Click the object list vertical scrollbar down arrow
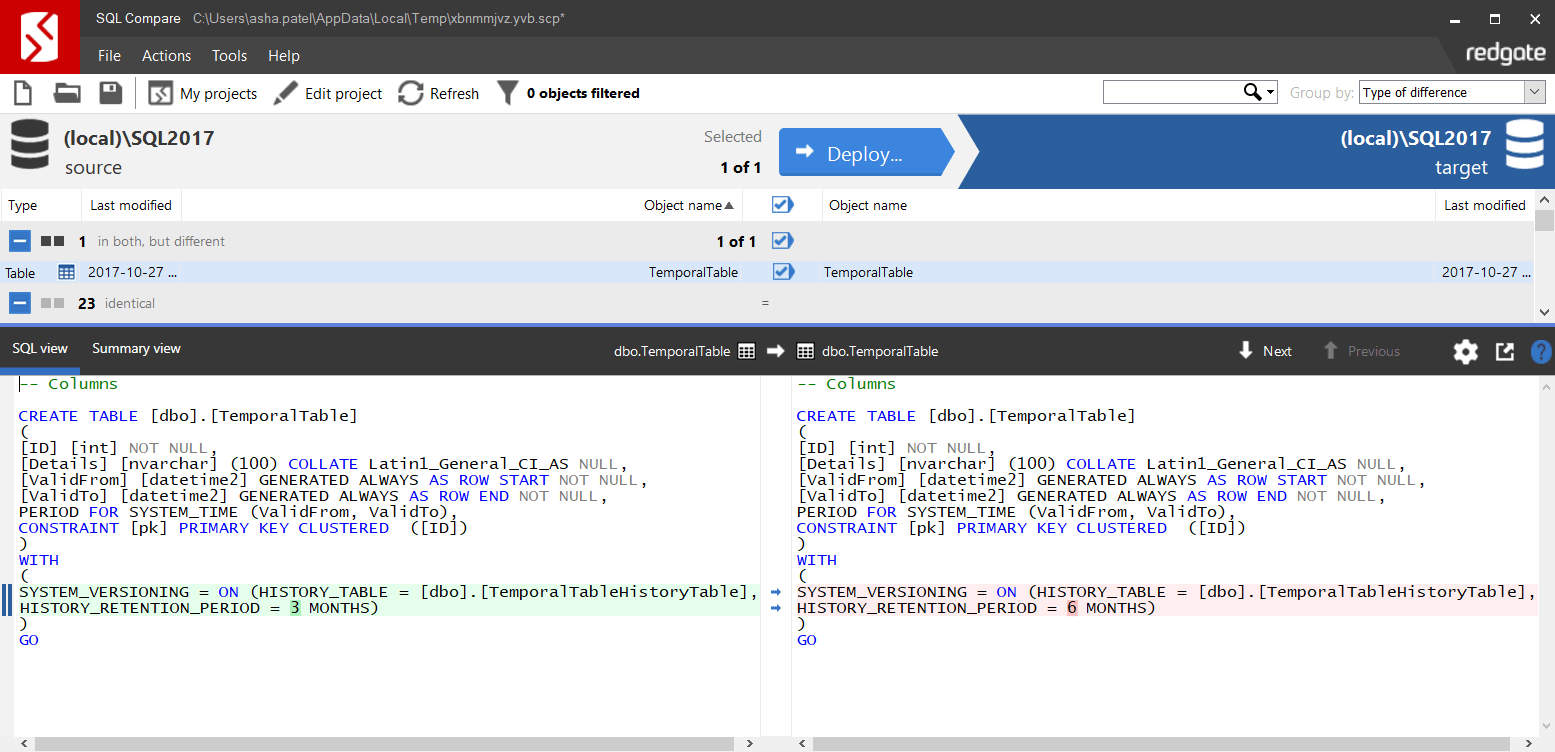This screenshot has width=1555, height=752. click(1544, 313)
